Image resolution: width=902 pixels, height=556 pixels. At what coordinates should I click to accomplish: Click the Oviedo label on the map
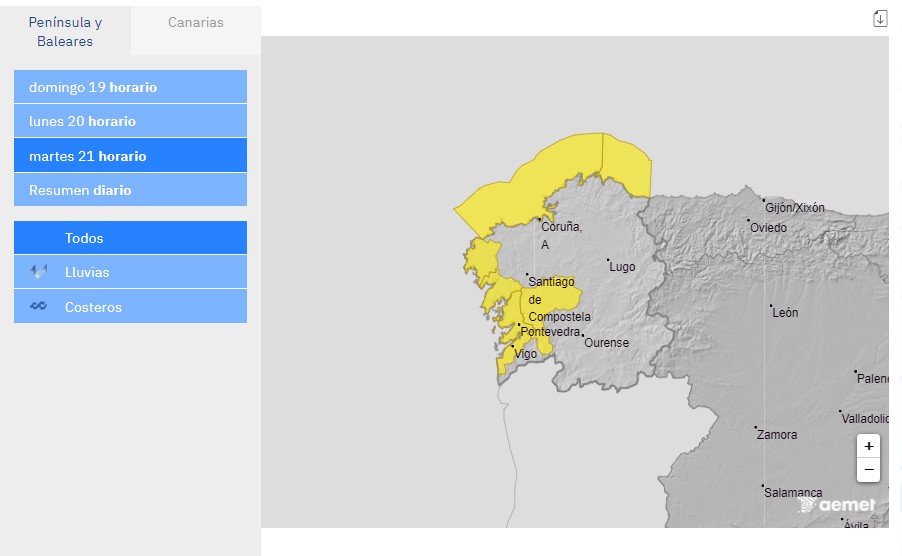768,228
